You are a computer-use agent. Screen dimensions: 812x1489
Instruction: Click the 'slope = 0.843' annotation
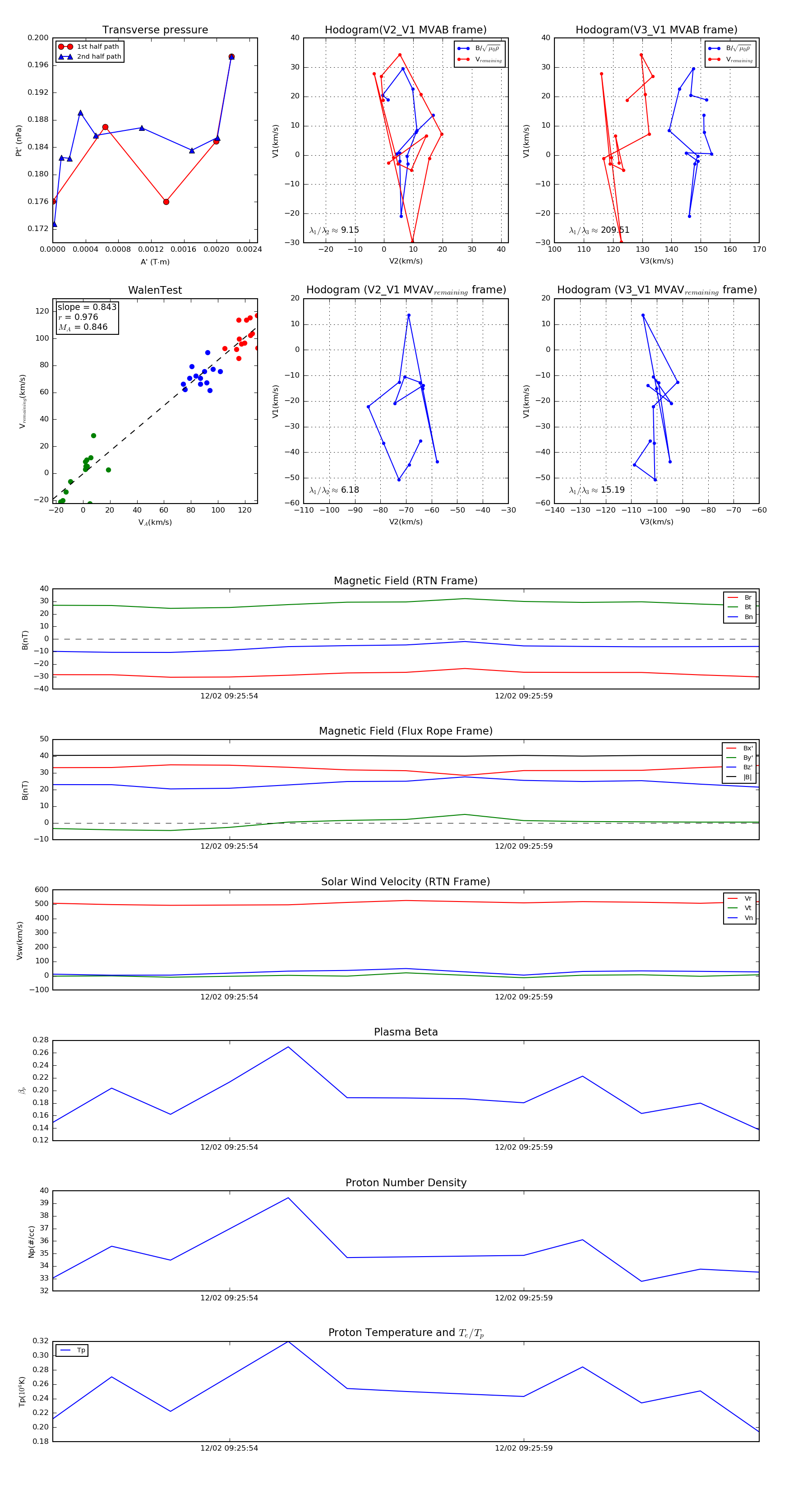[x=87, y=307]
